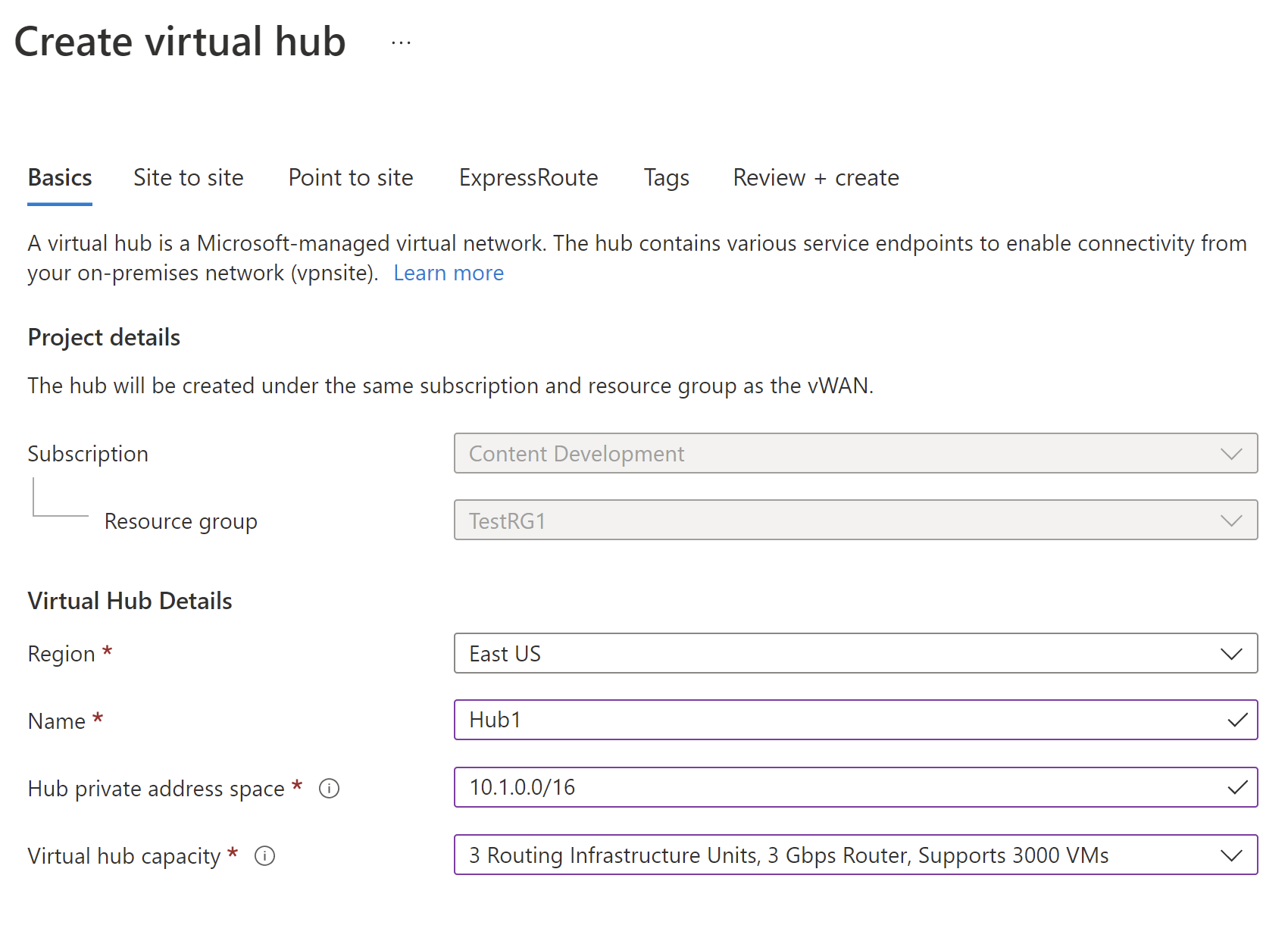Switch to the Tags tab

[x=666, y=178]
